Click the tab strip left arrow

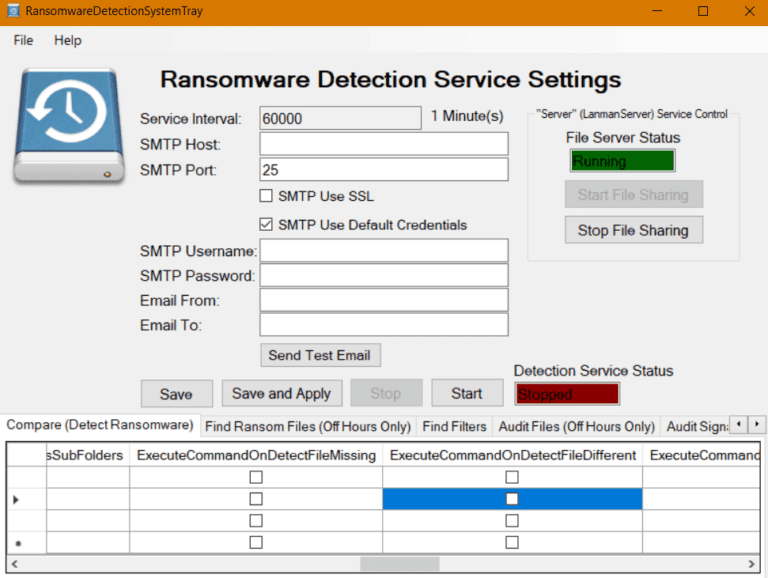click(739, 424)
